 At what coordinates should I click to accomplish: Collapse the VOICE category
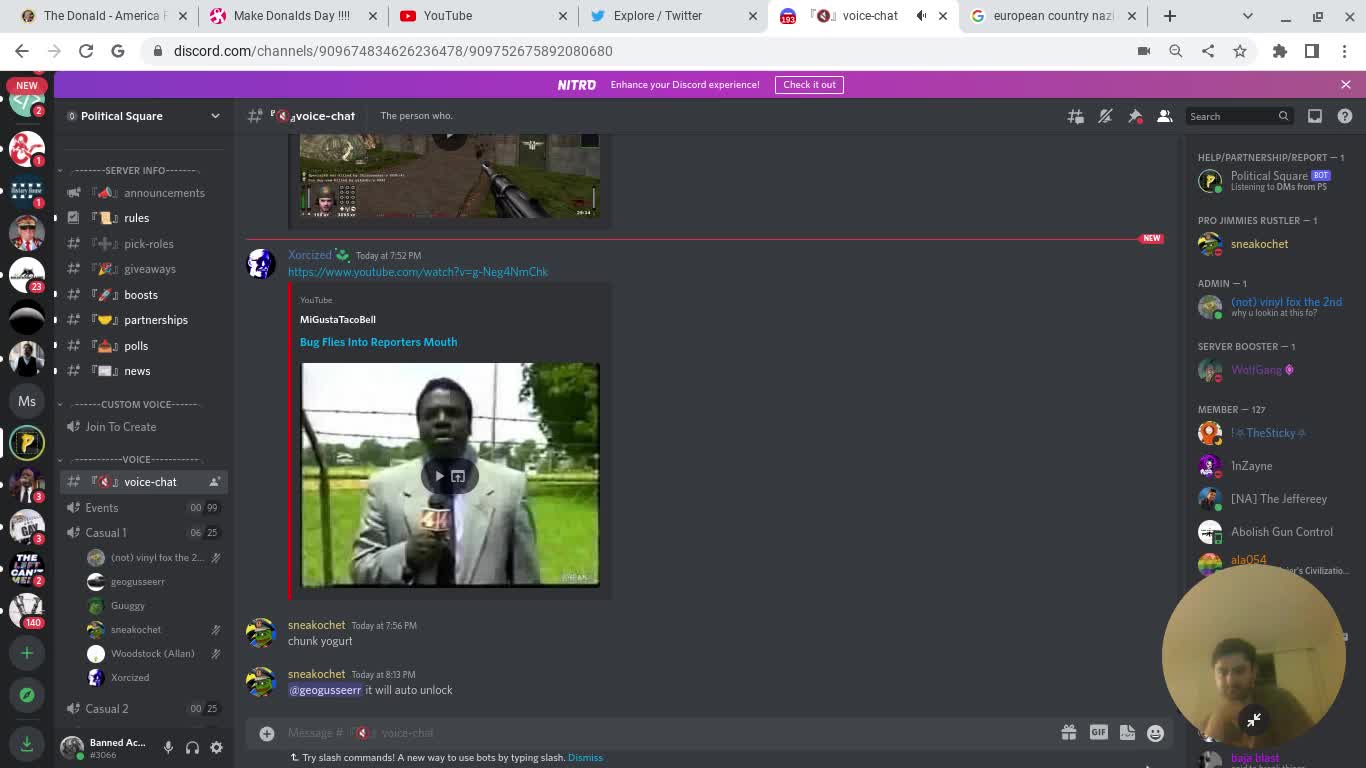(135, 459)
